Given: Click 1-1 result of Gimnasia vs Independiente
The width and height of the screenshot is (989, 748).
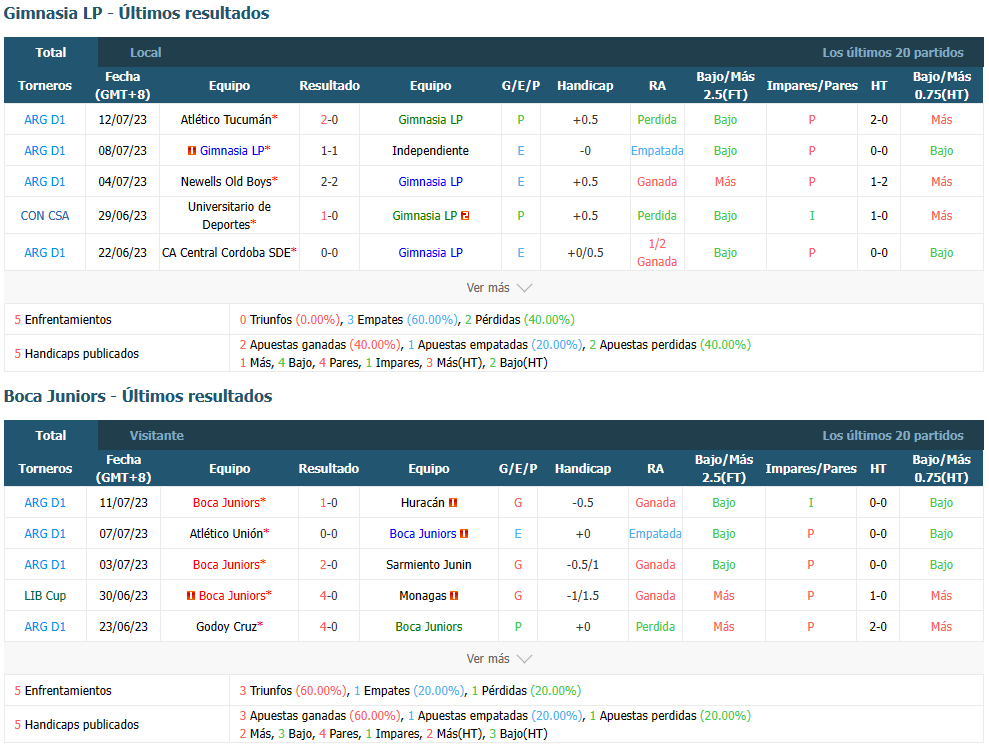Looking at the screenshot, I should (329, 151).
